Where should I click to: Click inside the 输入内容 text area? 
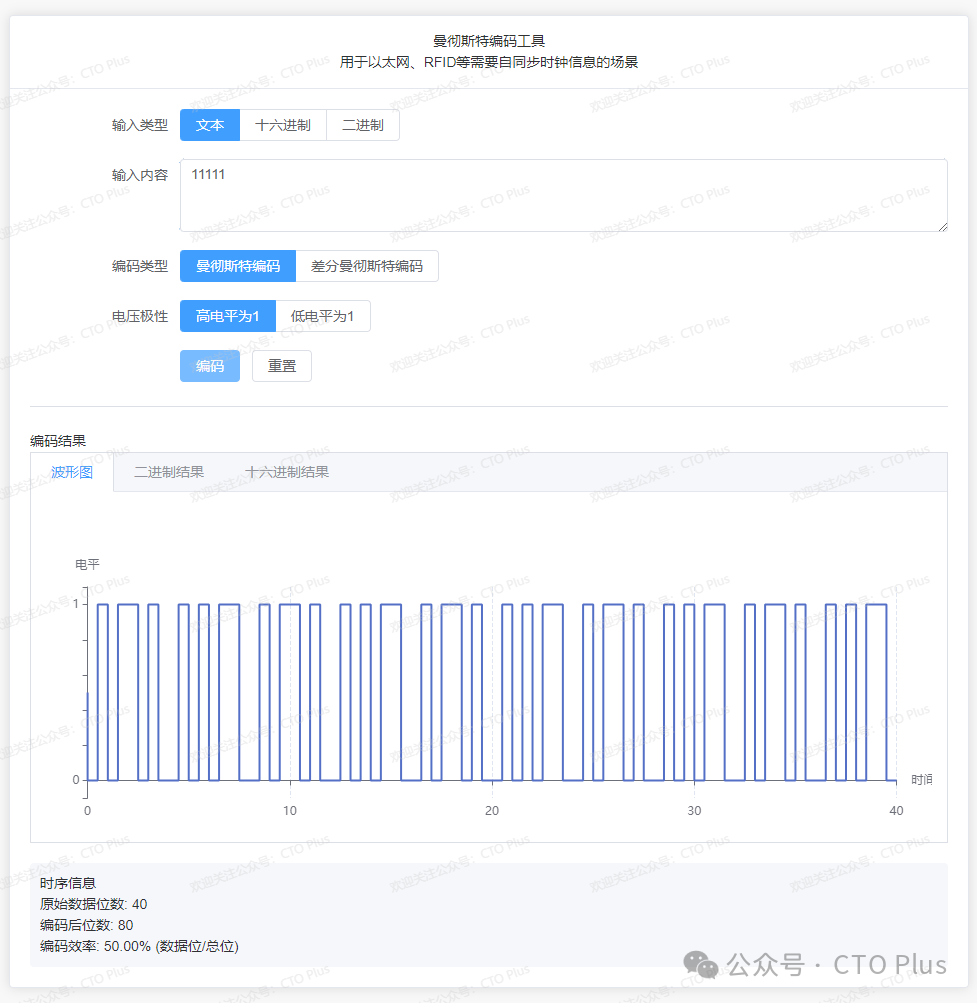click(562, 195)
